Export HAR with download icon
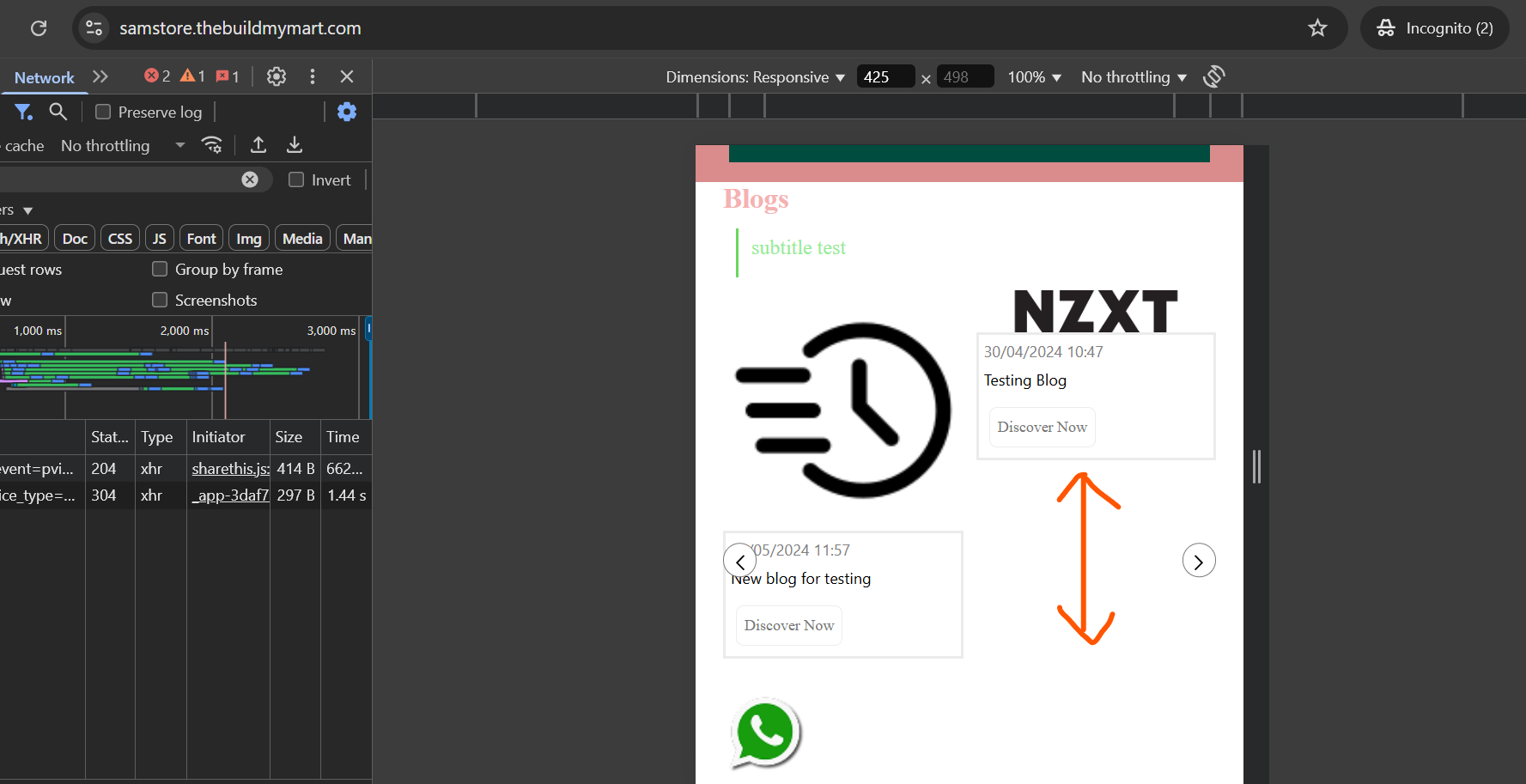Image resolution: width=1526 pixels, height=784 pixels. pos(295,145)
